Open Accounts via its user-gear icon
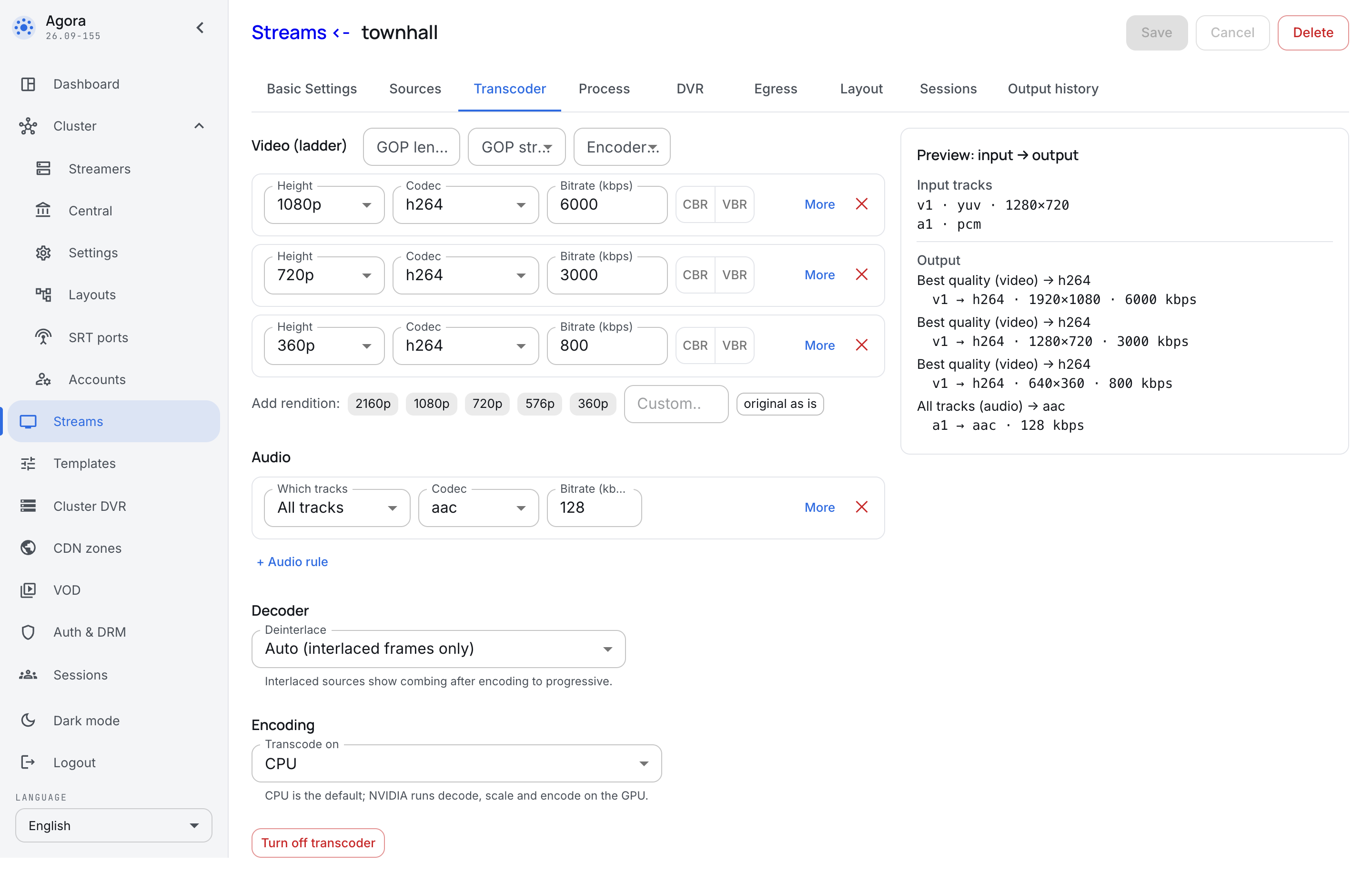Screen dimensions: 1372x873 tap(43, 379)
